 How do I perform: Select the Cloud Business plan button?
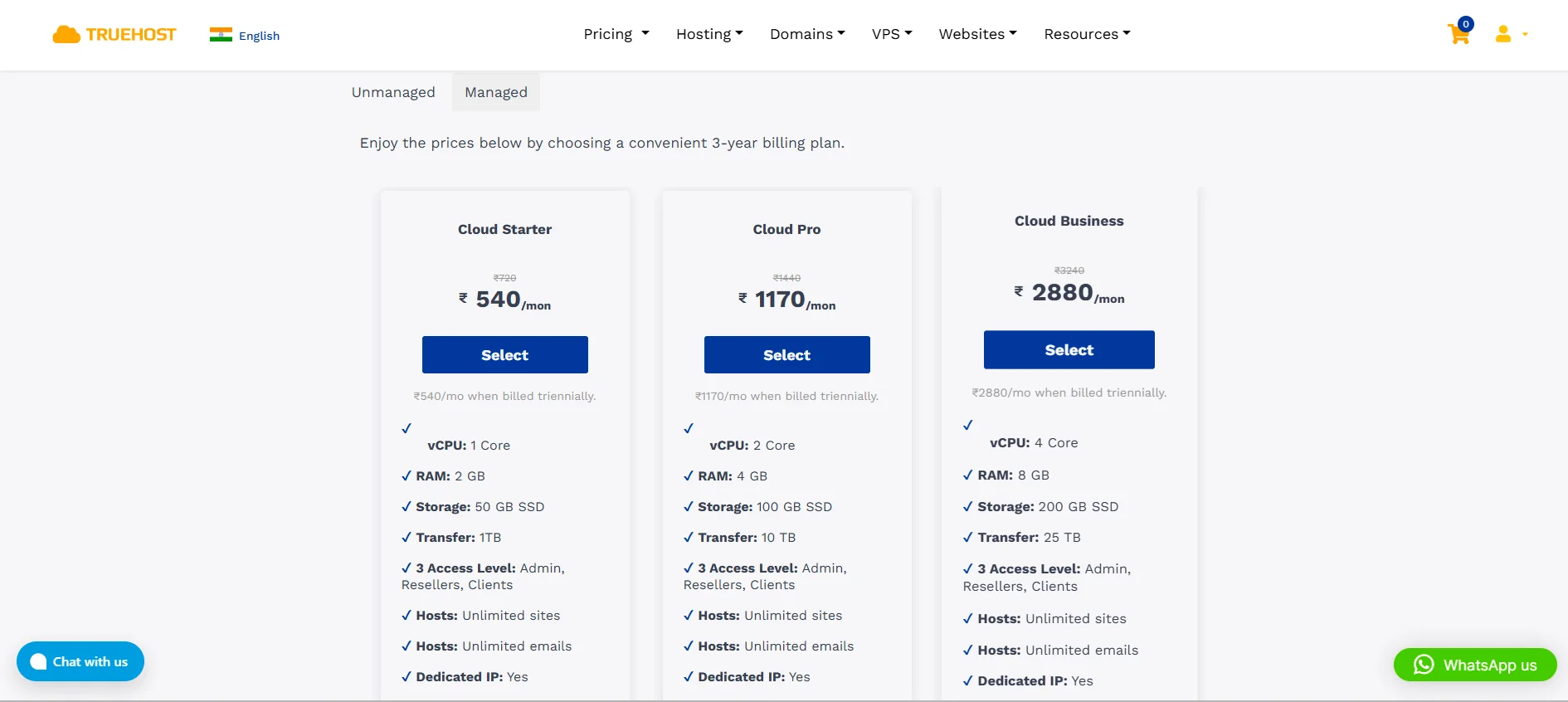1069,350
